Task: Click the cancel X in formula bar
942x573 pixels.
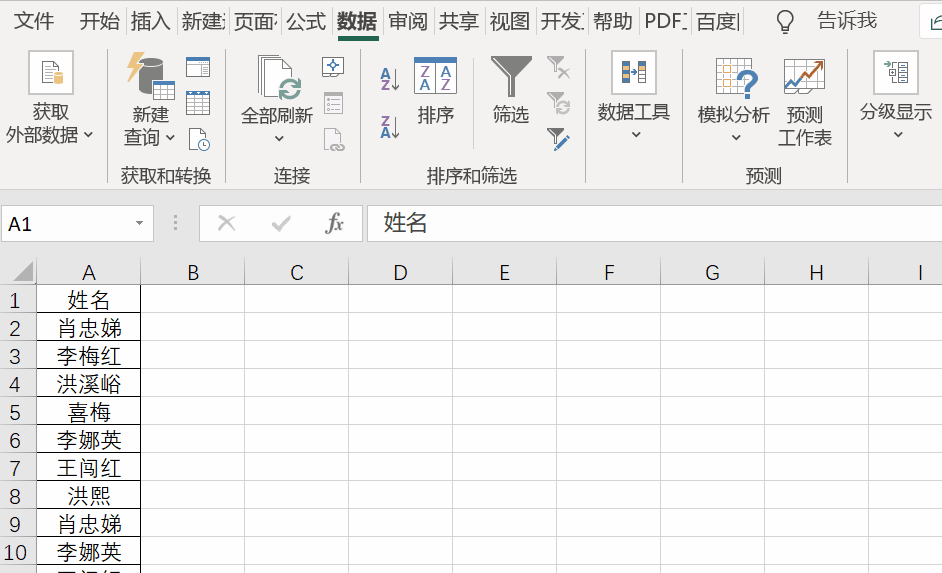Action: pos(226,223)
